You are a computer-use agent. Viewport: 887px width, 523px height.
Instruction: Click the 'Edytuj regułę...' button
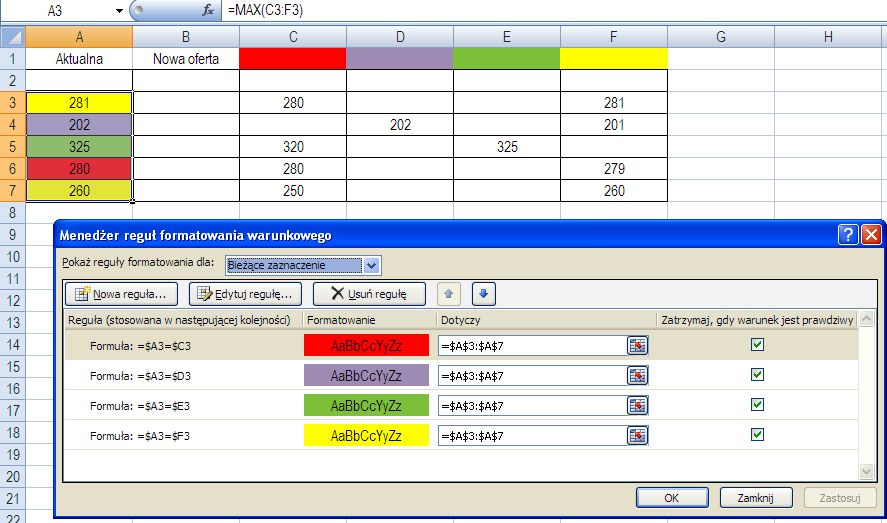pos(245,294)
